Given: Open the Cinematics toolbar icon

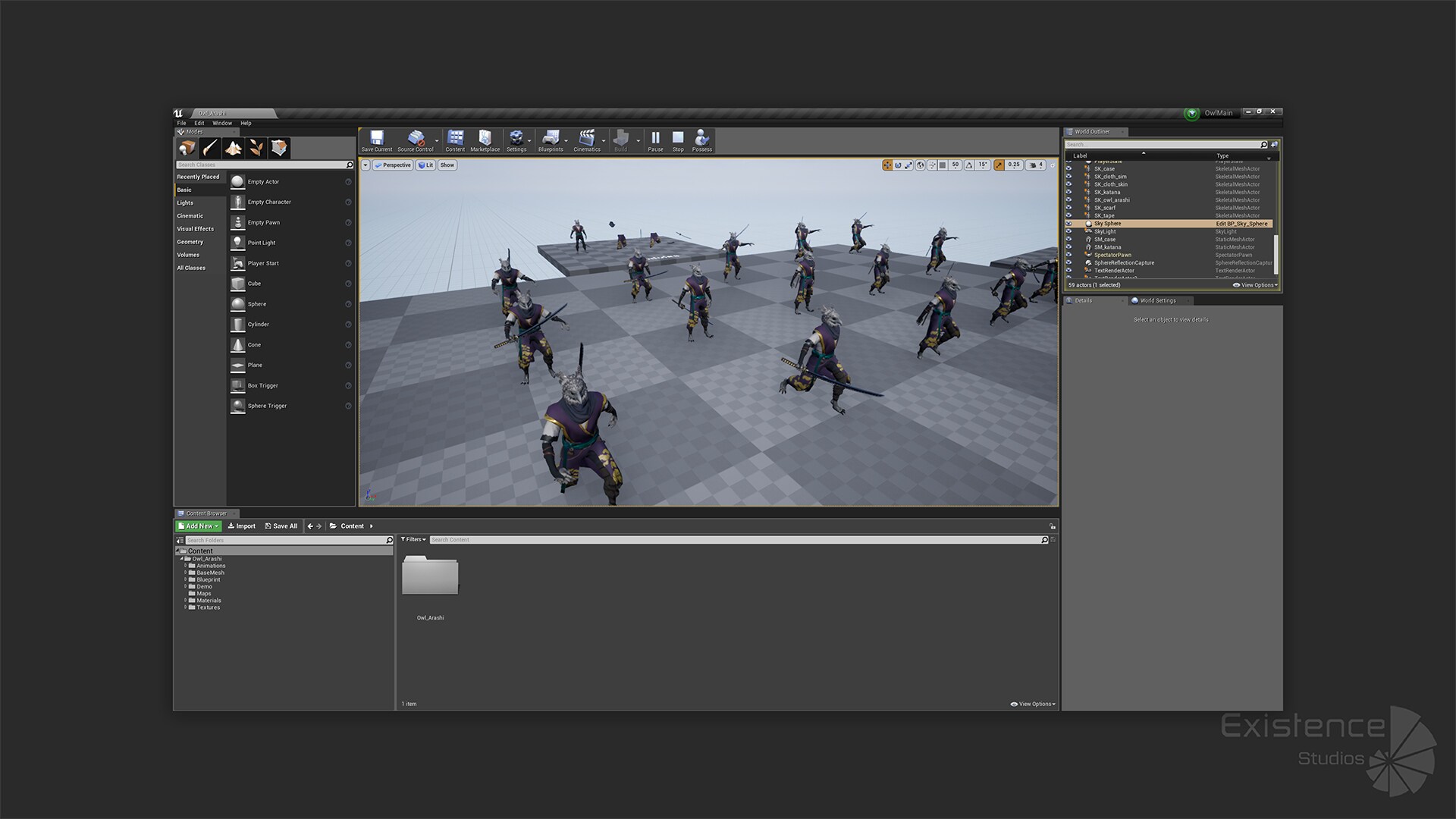Looking at the screenshot, I should pos(586,140).
